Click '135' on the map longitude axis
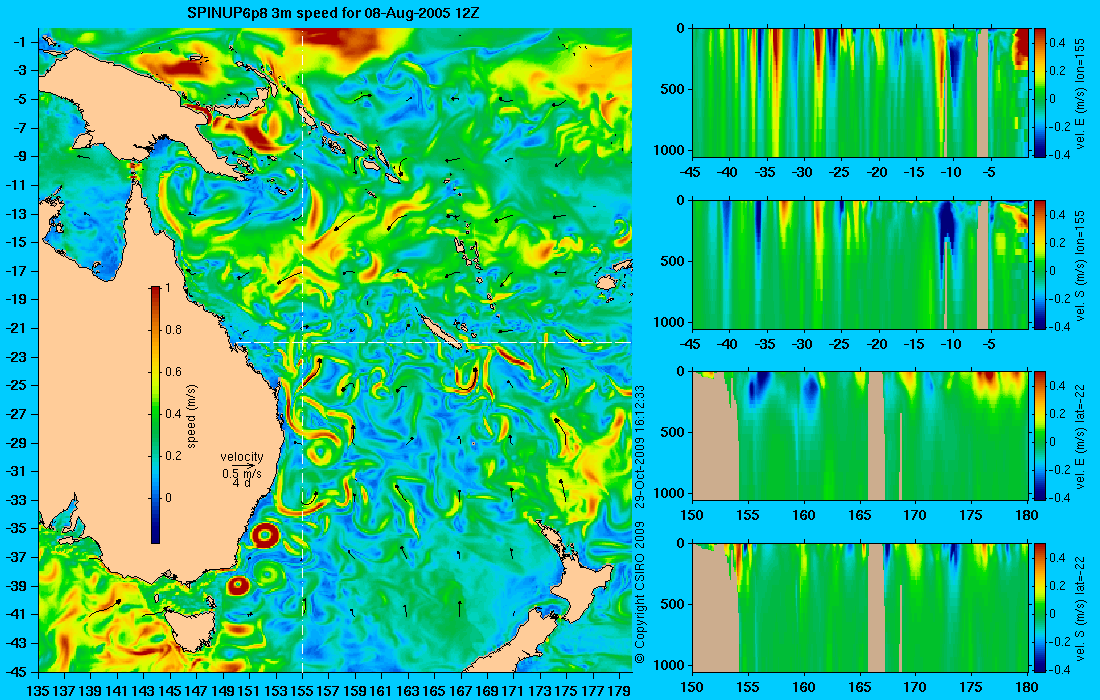The width and height of the screenshot is (1100, 700). (38, 691)
